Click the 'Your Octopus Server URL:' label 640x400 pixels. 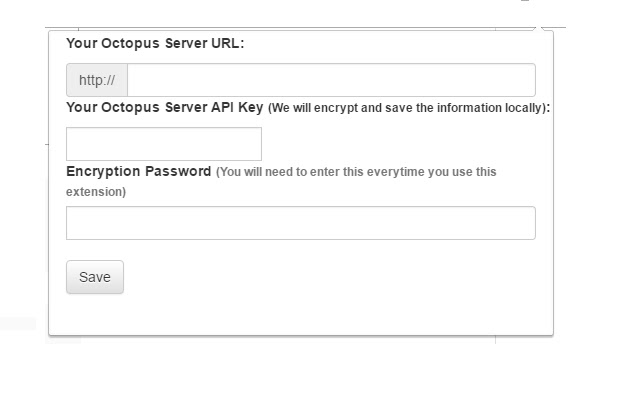coord(155,43)
